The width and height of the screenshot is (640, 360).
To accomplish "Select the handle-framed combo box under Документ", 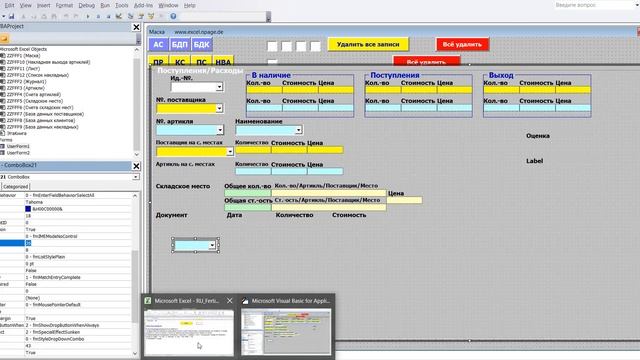I will [195, 245].
